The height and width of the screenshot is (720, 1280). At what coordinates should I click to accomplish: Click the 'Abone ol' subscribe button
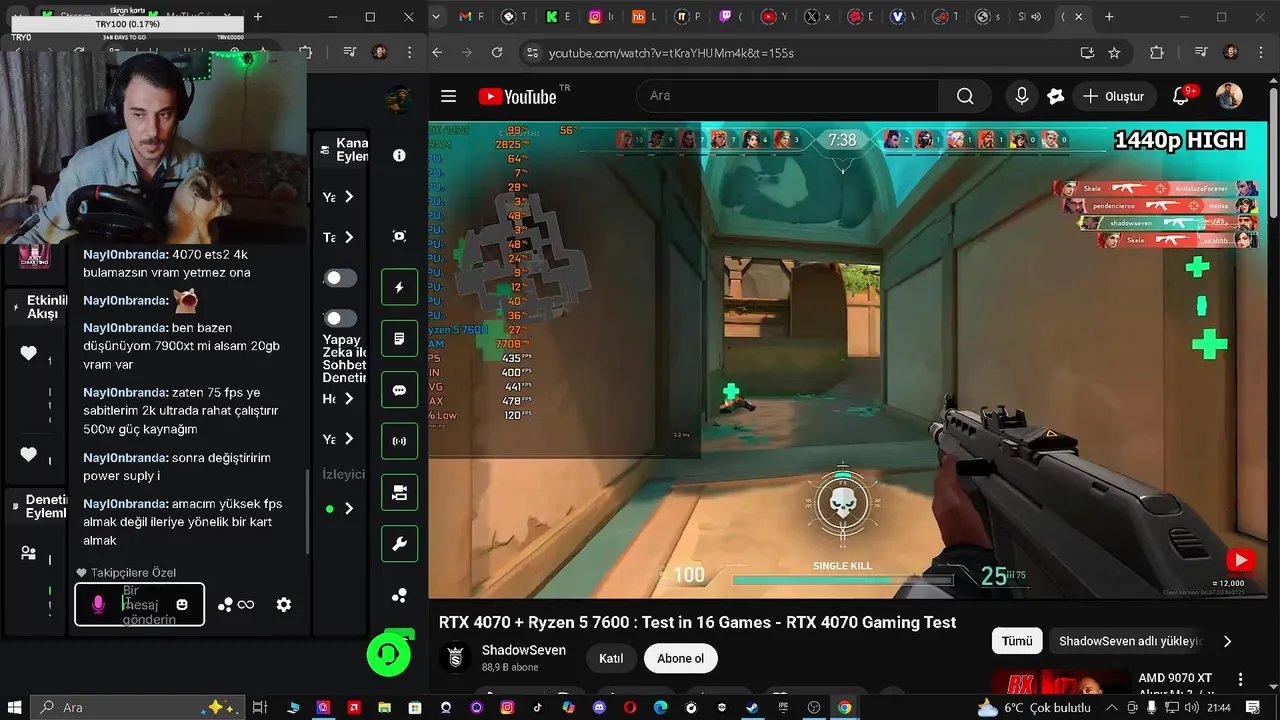(x=681, y=658)
